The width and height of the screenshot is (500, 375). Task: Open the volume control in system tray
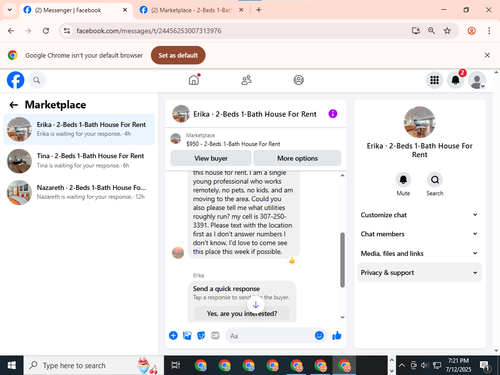point(424,365)
